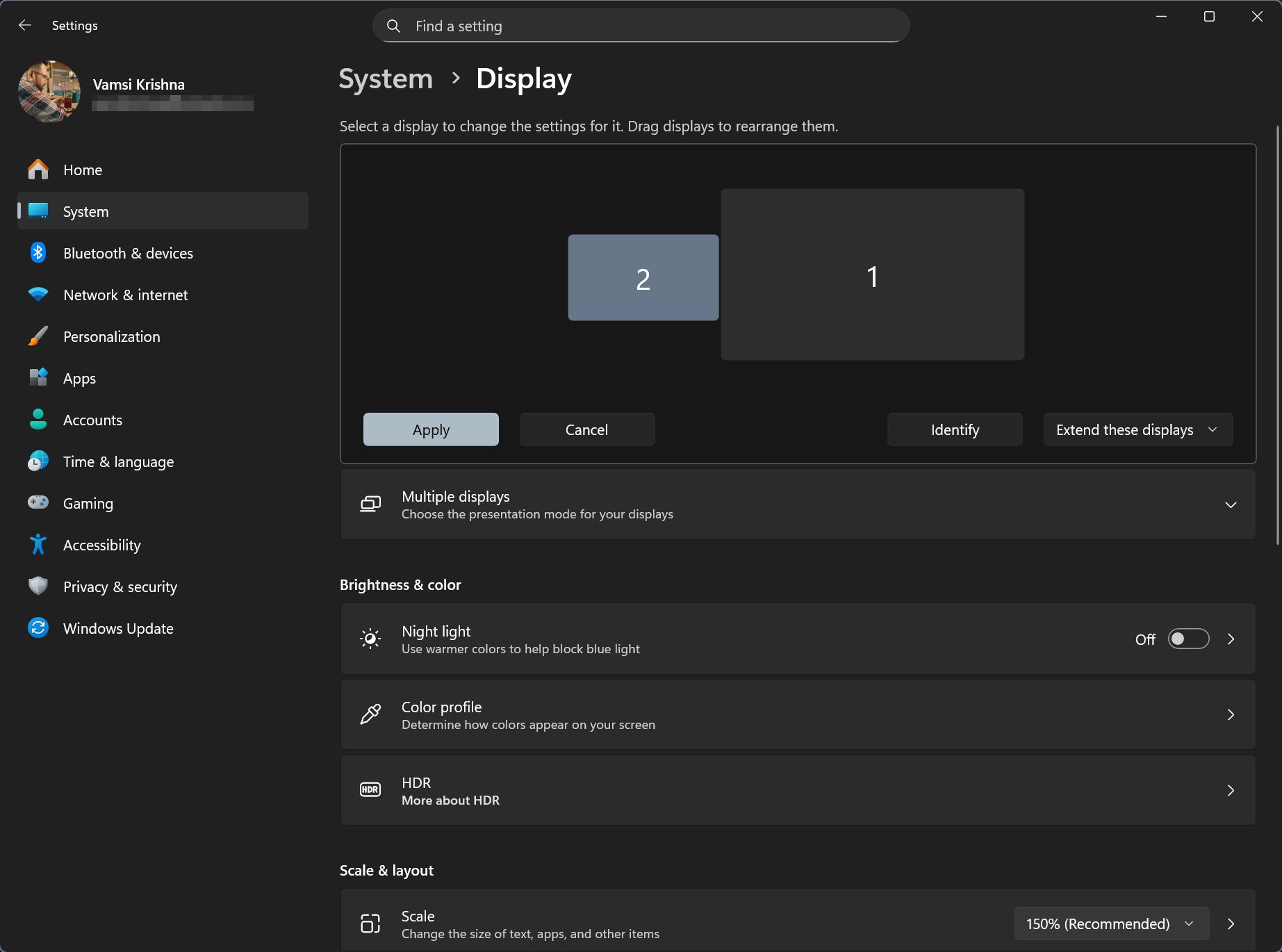Open Gaming section
The width and height of the screenshot is (1282, 952).
(x=163, y=503)
